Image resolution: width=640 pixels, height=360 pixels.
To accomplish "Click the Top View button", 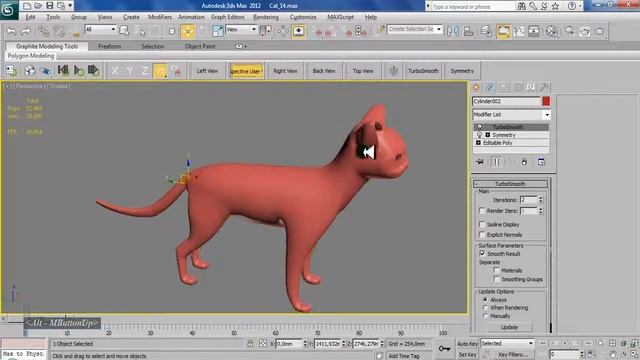I will pyautogui.click(x=363, y=71).
